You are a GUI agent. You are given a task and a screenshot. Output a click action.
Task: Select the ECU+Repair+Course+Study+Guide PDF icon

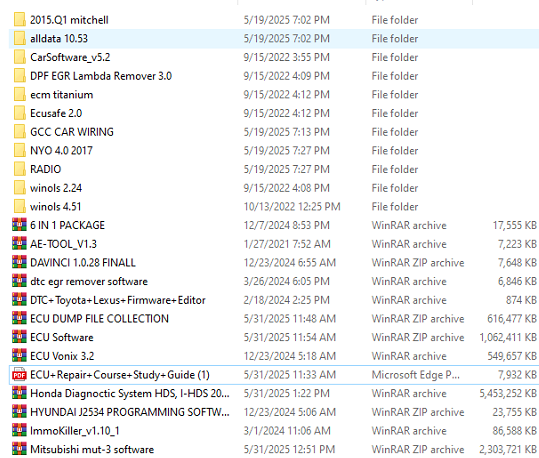pos(19,375)
